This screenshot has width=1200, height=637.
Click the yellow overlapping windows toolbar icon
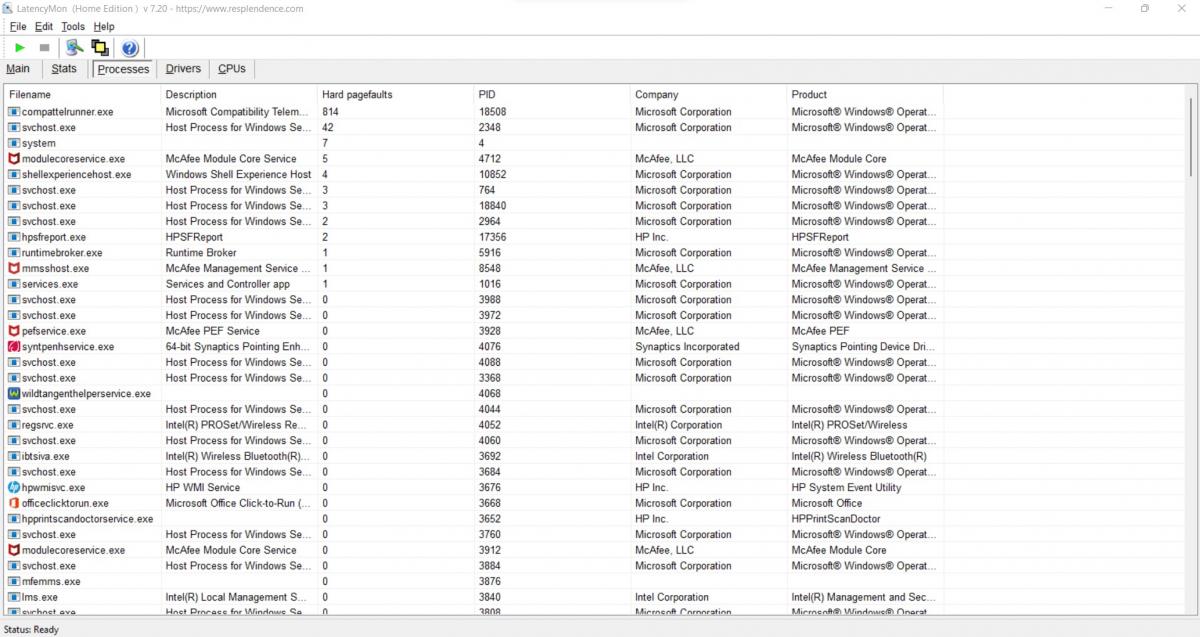(100, 47)
